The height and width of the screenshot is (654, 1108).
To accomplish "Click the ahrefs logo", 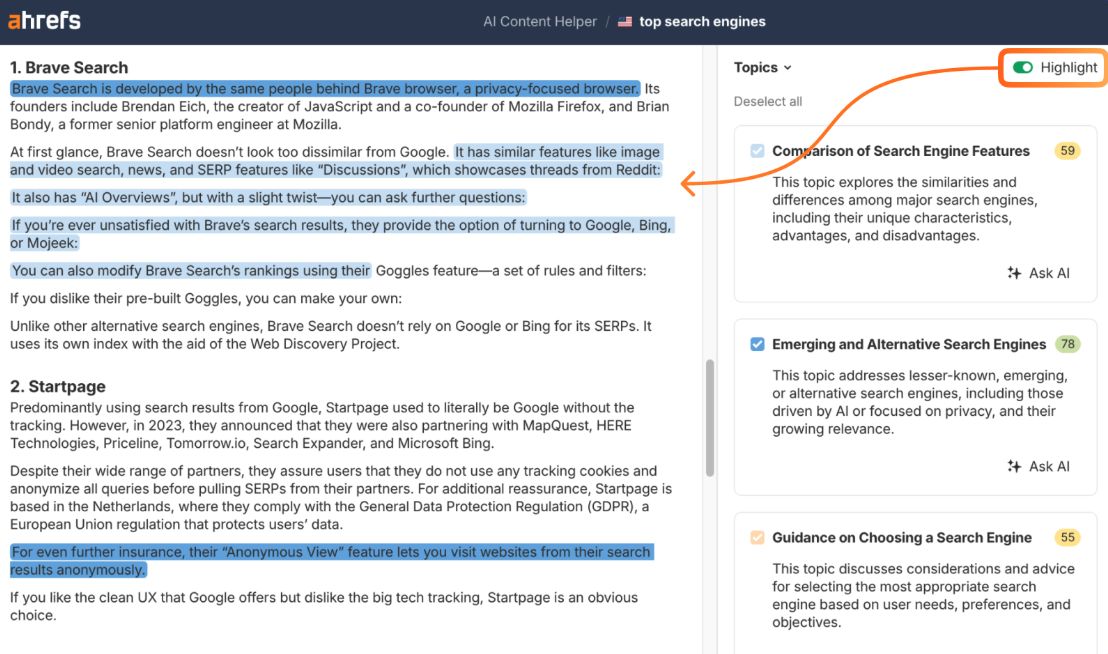I will point(42,20).
